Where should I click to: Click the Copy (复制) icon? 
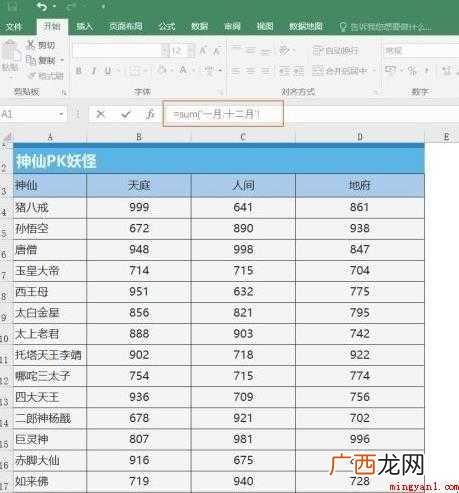(x=31, y=60)
